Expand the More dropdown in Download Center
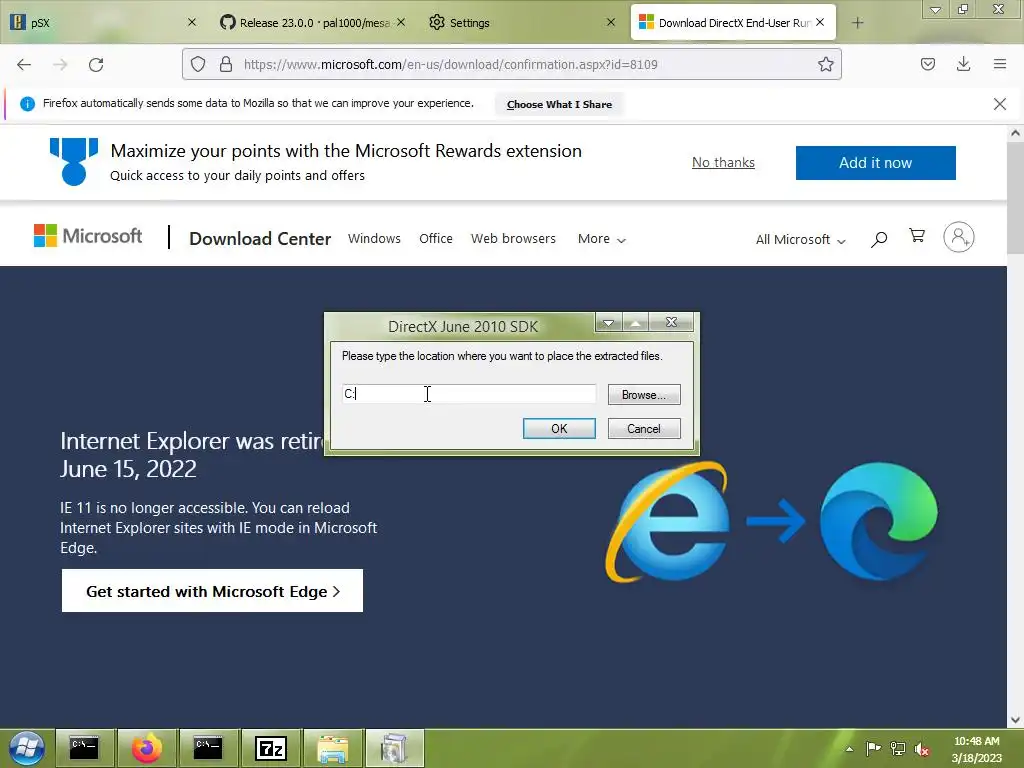This screenshot has height=768, width=1024. click(x=601, y=239)
